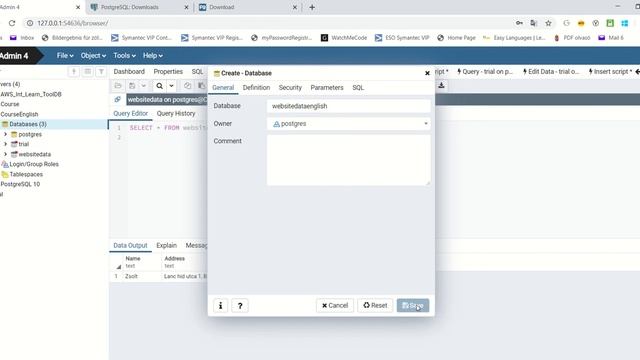Select the PostgreSQL 10 server node

[x=20, y=184]
